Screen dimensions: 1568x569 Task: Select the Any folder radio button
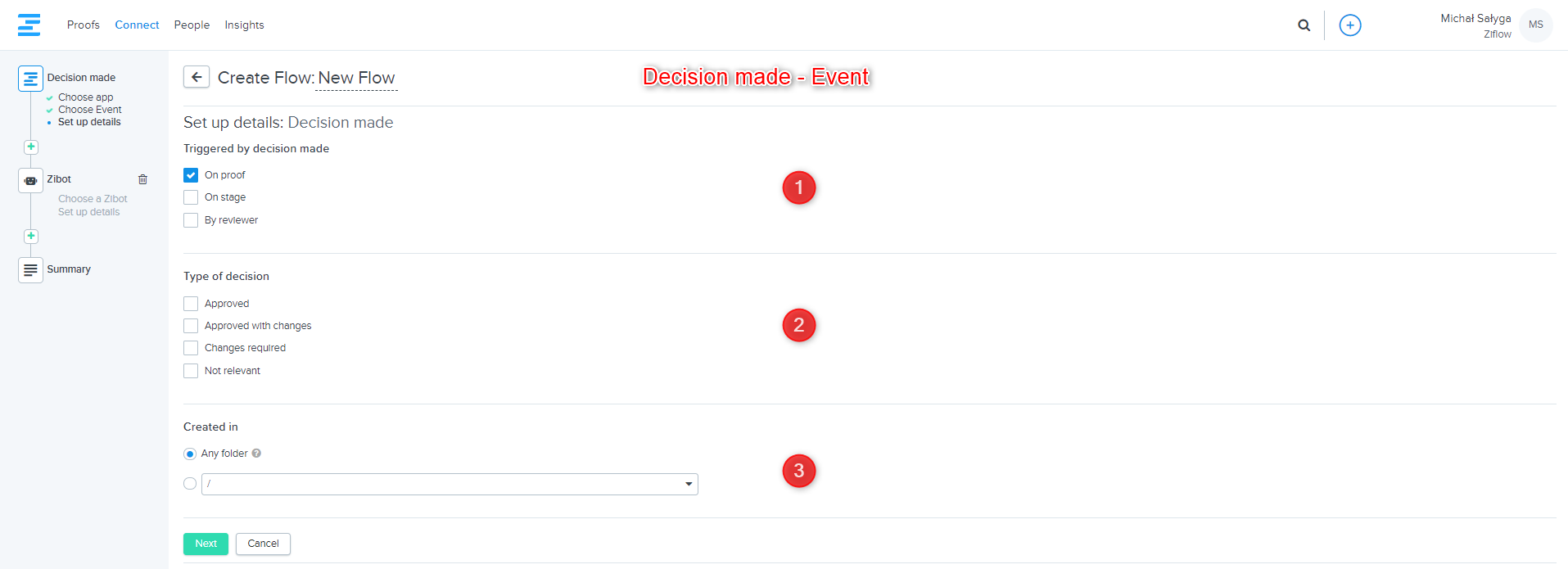[190, 454]
